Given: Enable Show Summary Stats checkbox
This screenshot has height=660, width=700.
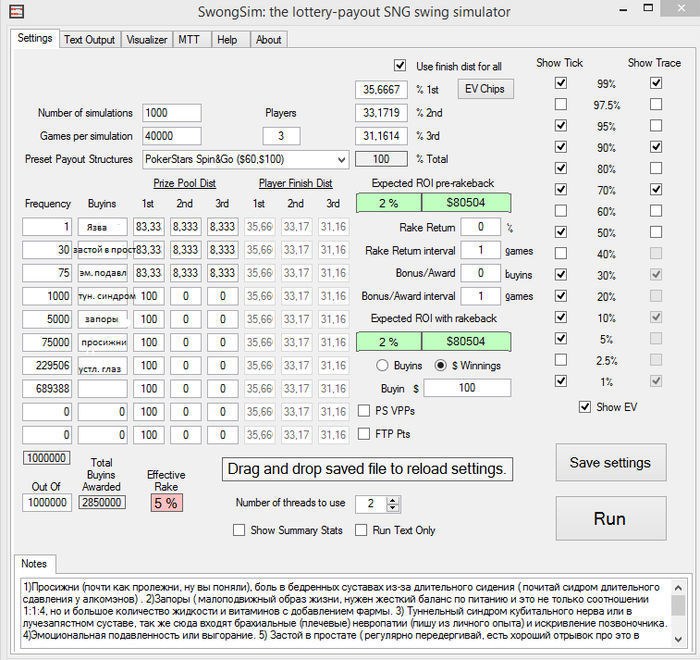Looking at the screenshot, I should point(239,530).
